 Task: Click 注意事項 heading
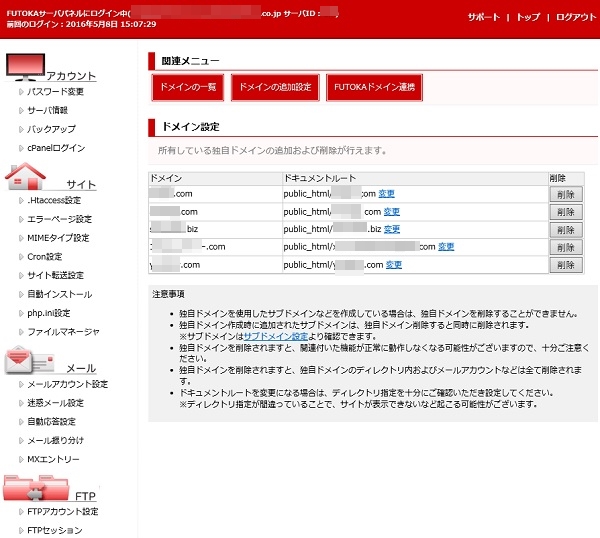point(168,294)
